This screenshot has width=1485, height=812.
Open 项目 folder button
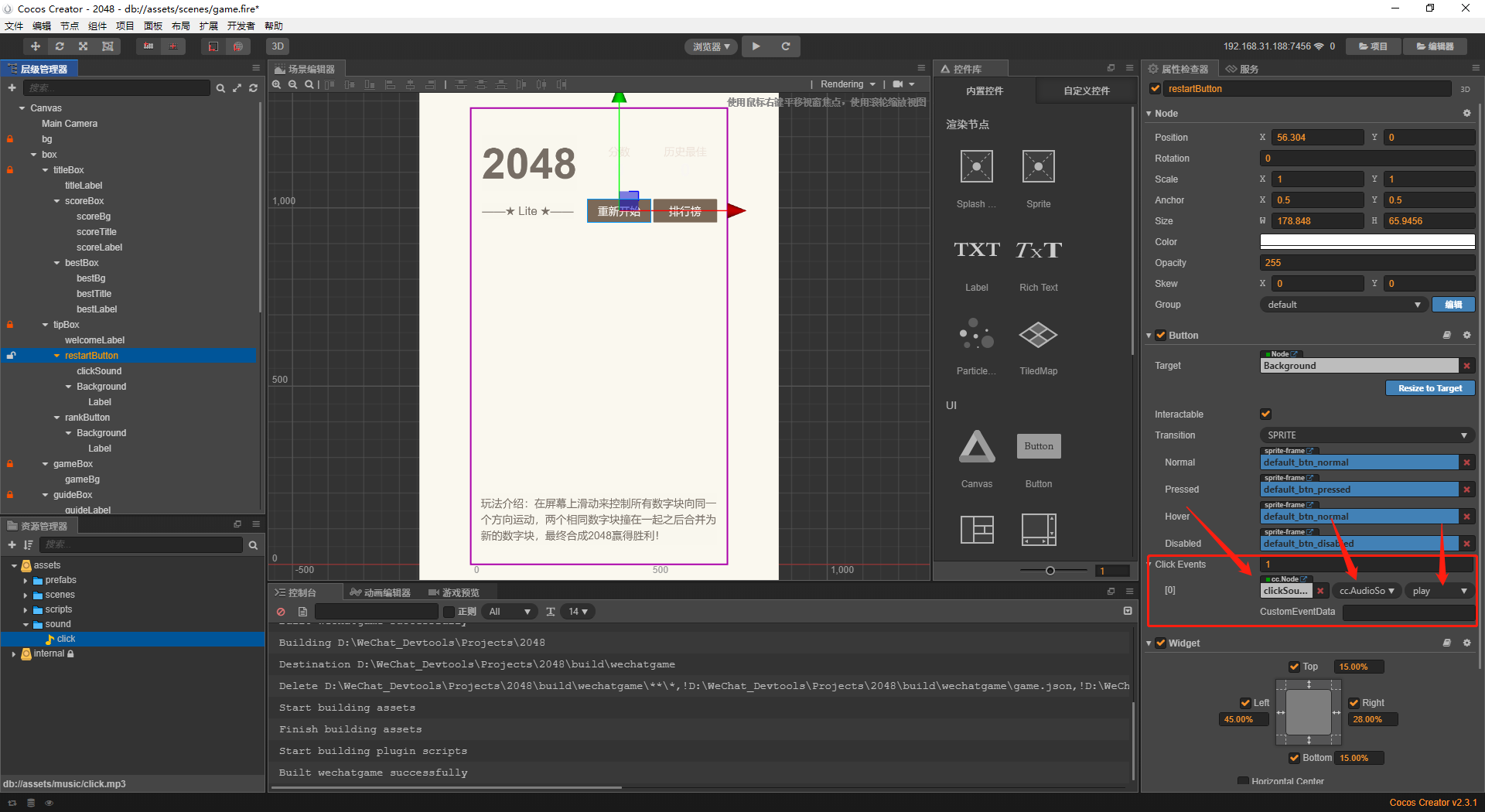click(1373, 46)
